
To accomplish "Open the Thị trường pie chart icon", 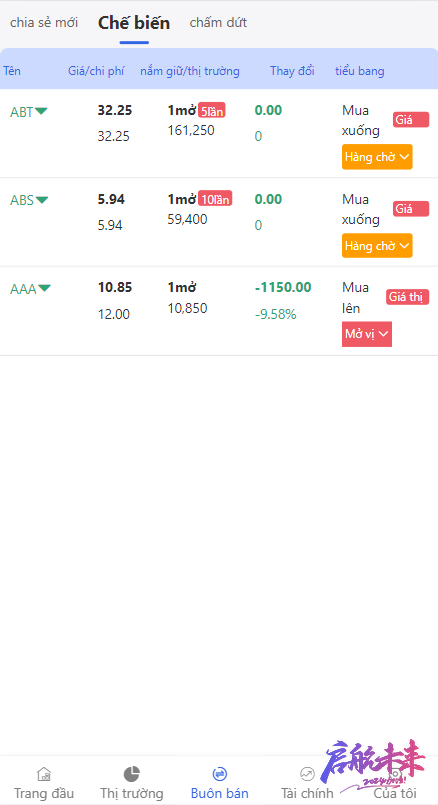I will coord(131,774).
